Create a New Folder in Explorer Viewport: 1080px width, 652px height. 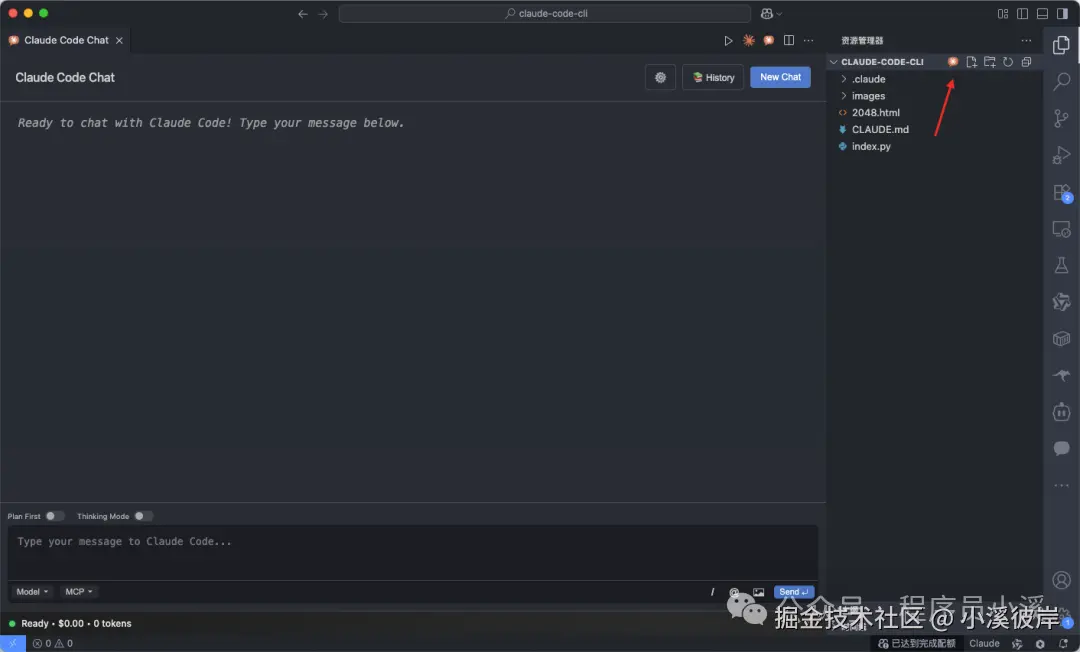coord(990,62)
